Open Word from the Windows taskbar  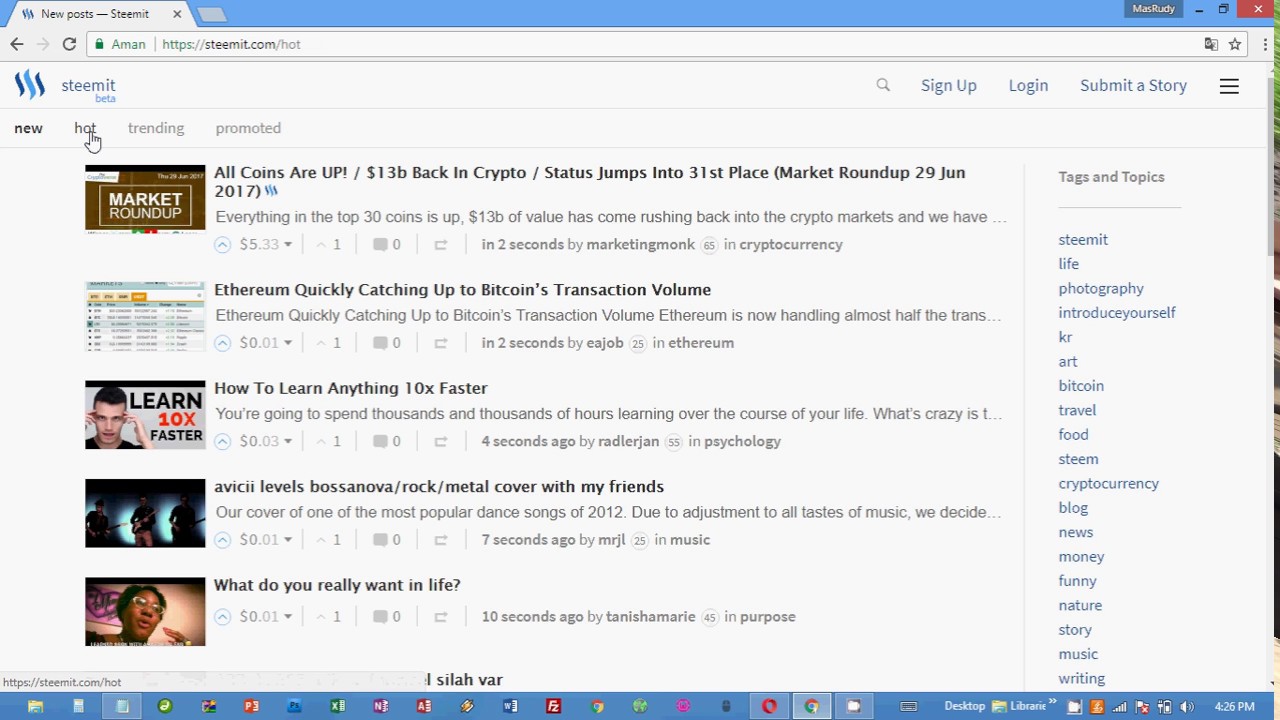[x=510, y=706]
